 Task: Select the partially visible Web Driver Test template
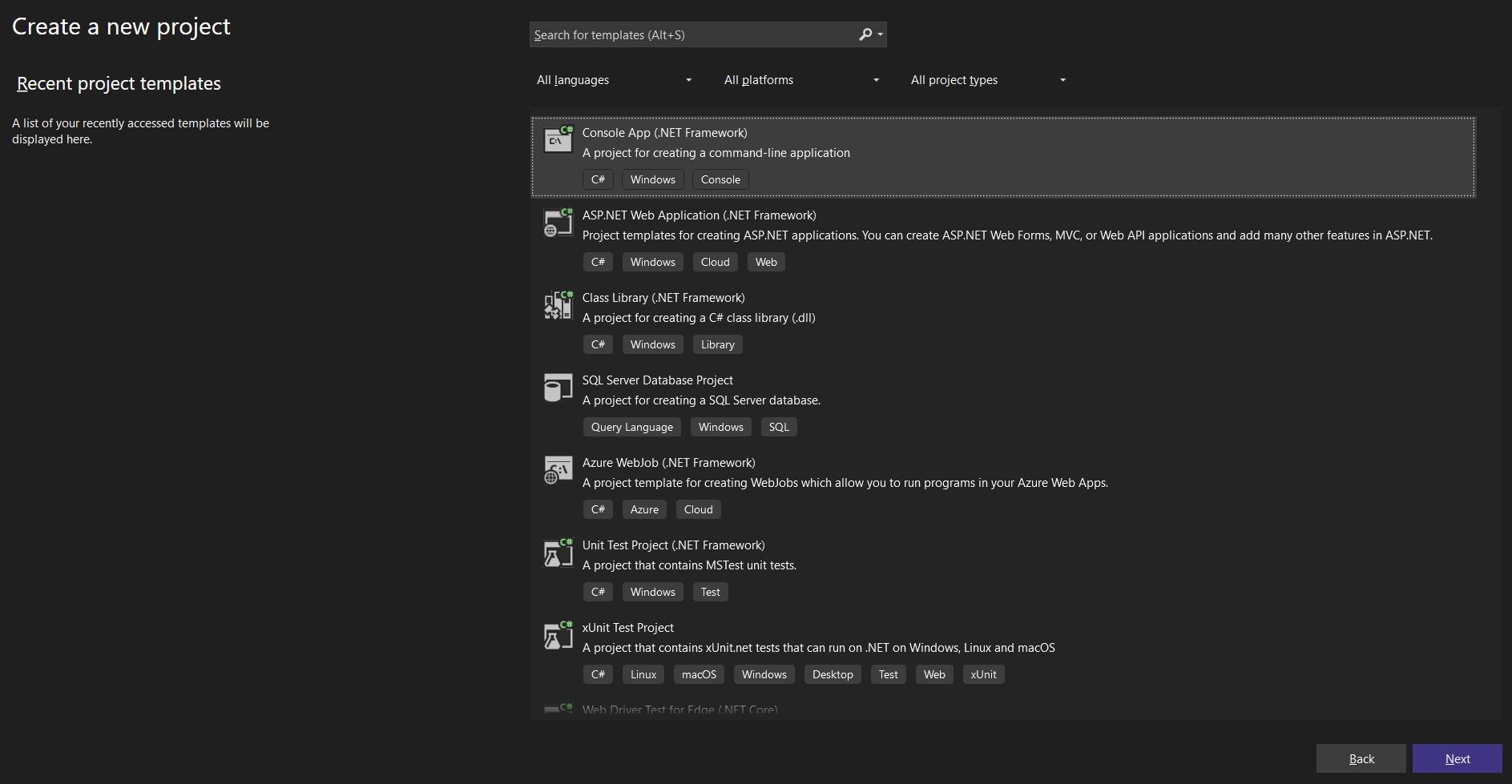pos(679,710)
